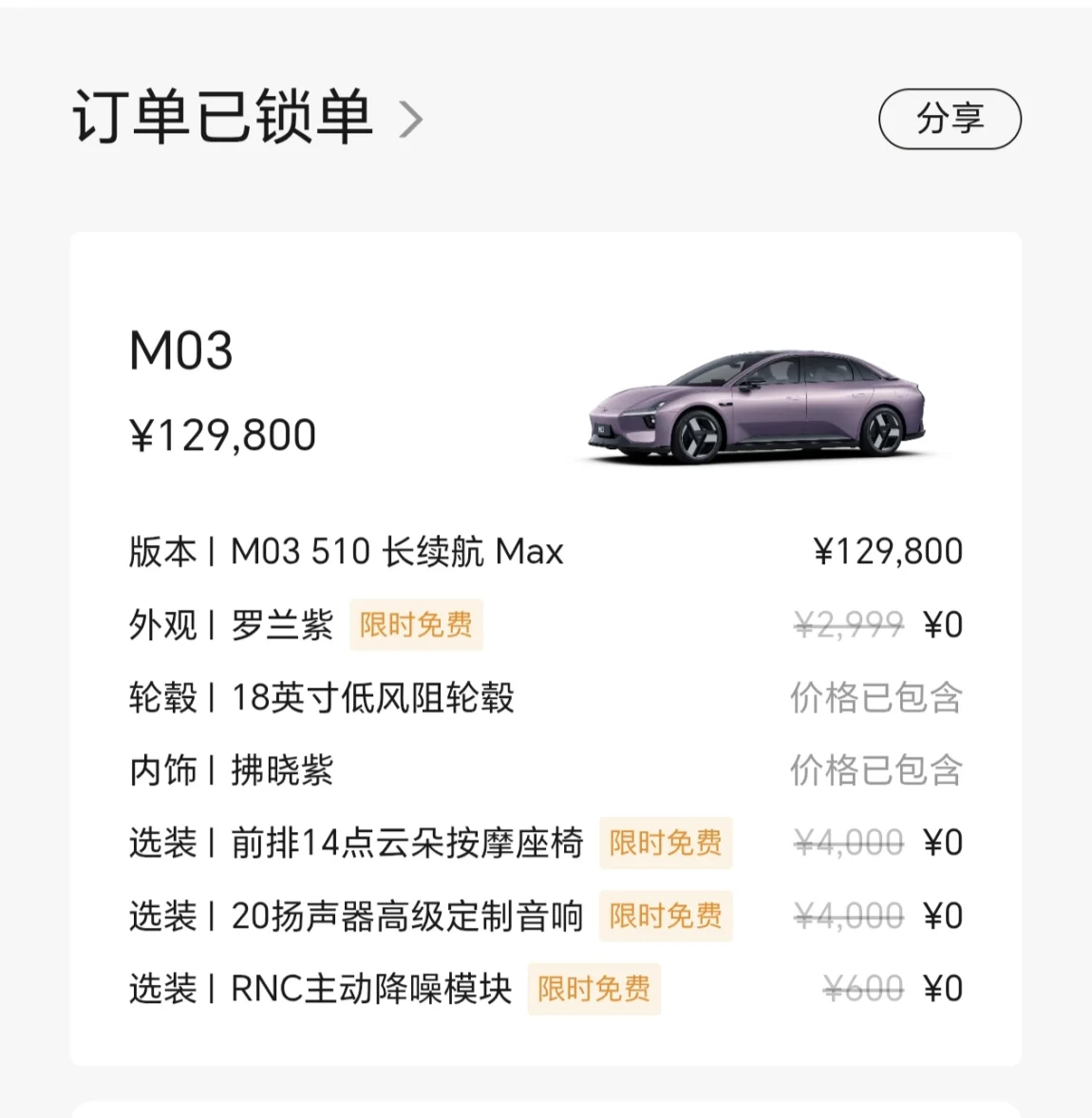Tap 限时免费 tag beside RNC主动降噪模块

click(593, 989)
